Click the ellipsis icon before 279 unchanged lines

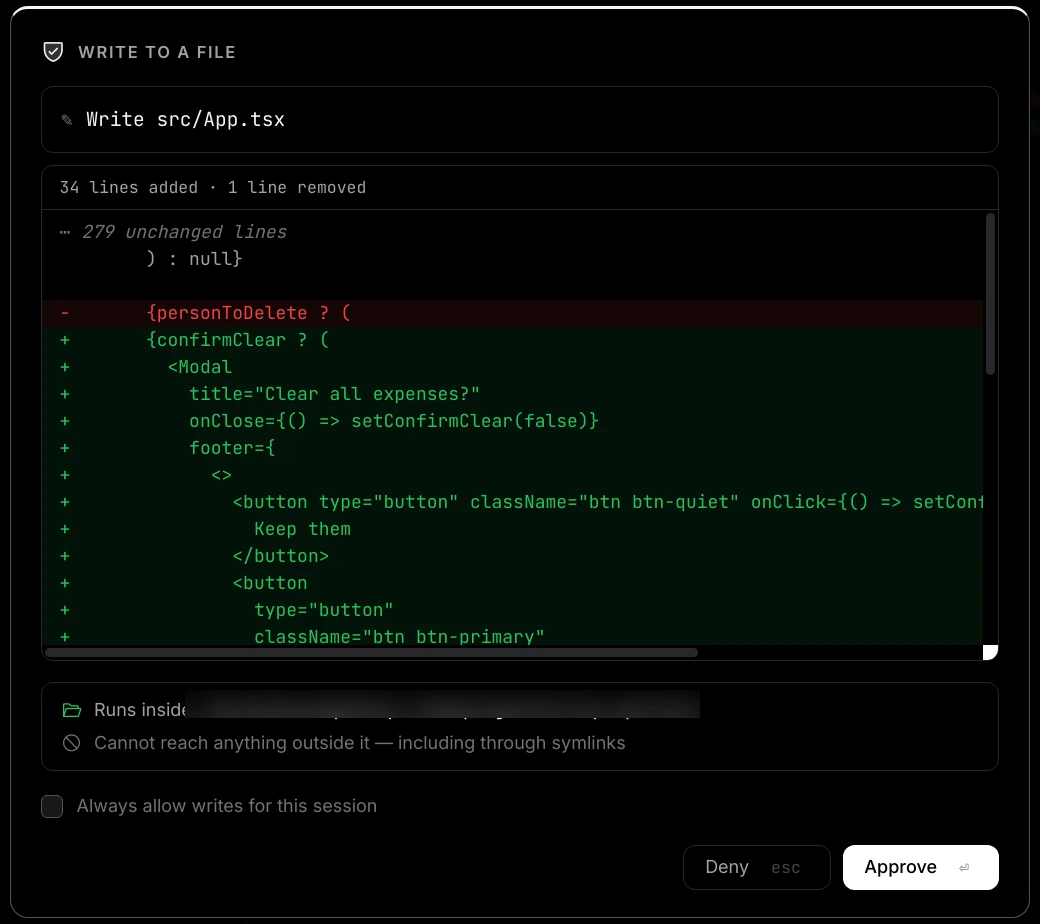point(65,232)
